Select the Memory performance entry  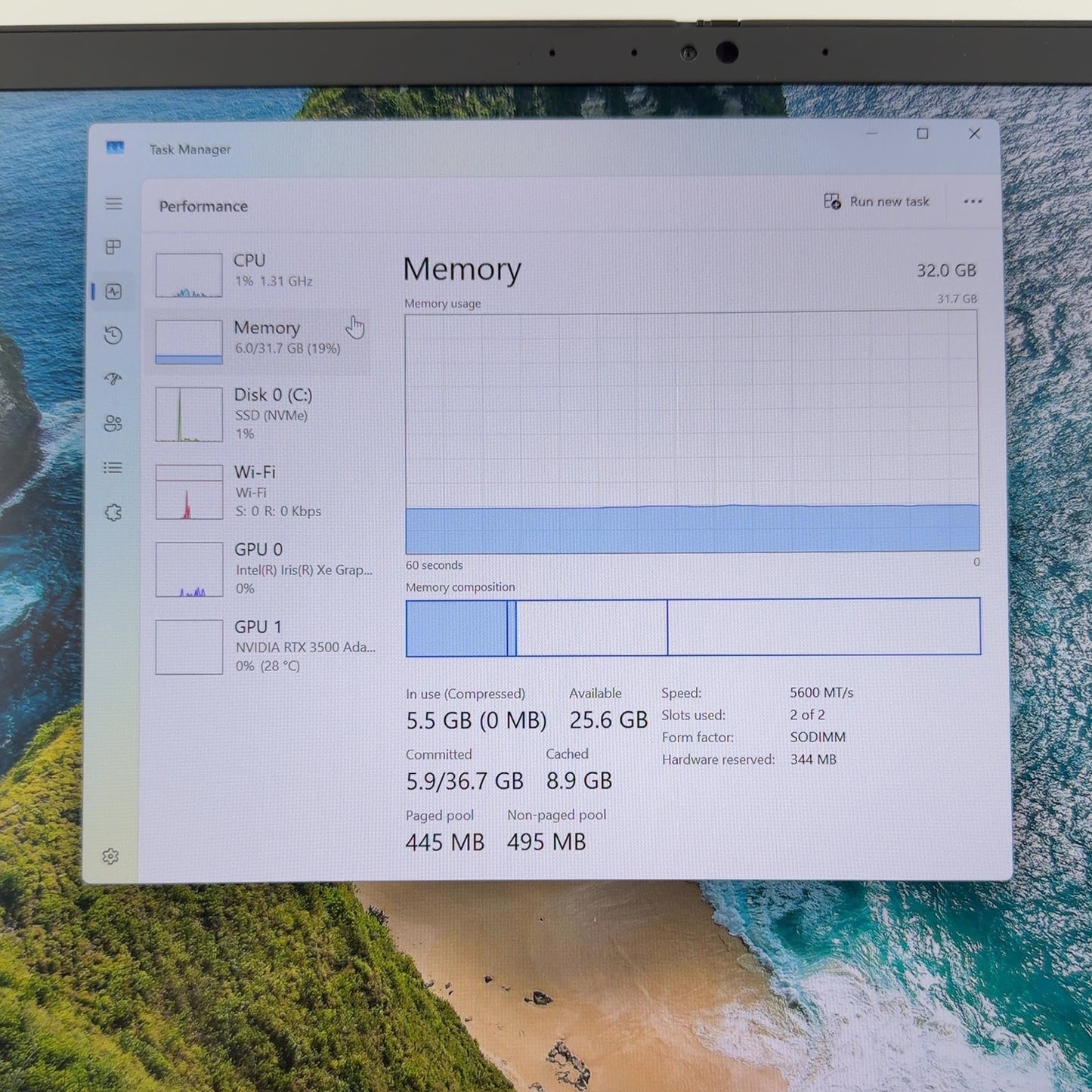point(258,341)
